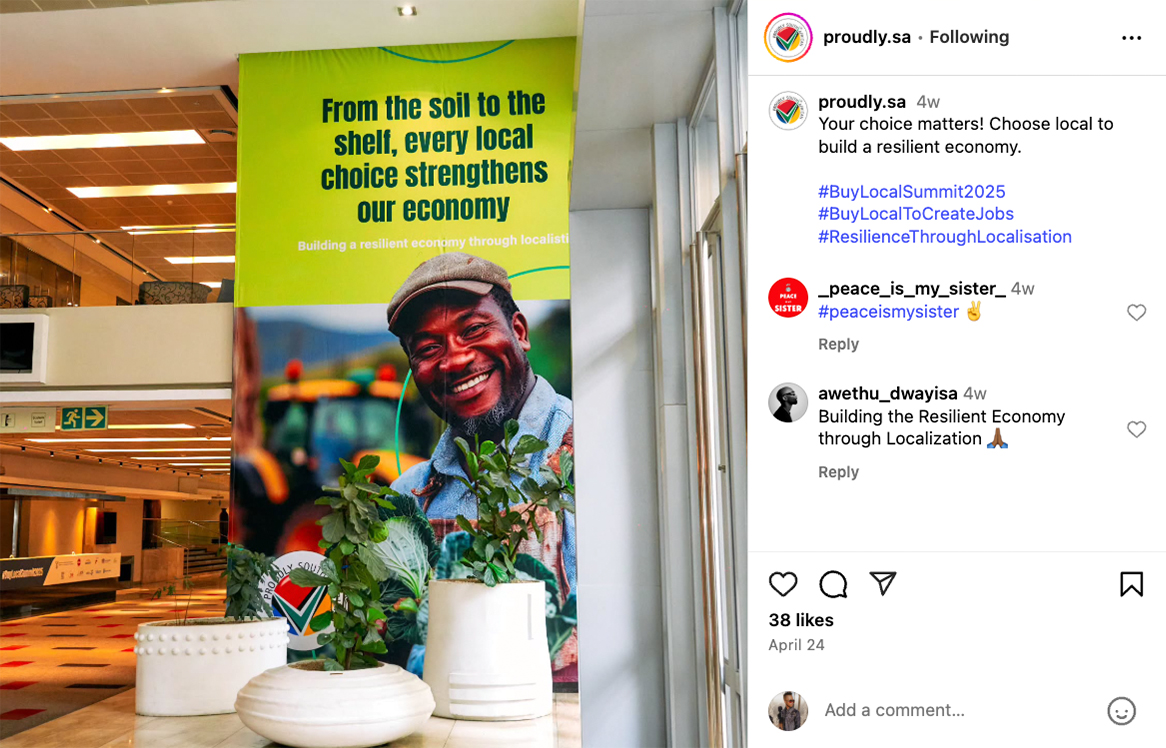The height and width of the screenshot is (748, 1166).
Task: Save post with bookmark icon
Action: 1131,584
